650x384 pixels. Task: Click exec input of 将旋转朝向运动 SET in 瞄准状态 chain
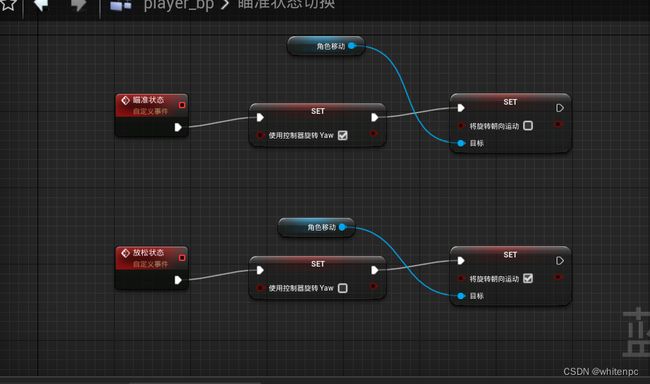[461, 108]
